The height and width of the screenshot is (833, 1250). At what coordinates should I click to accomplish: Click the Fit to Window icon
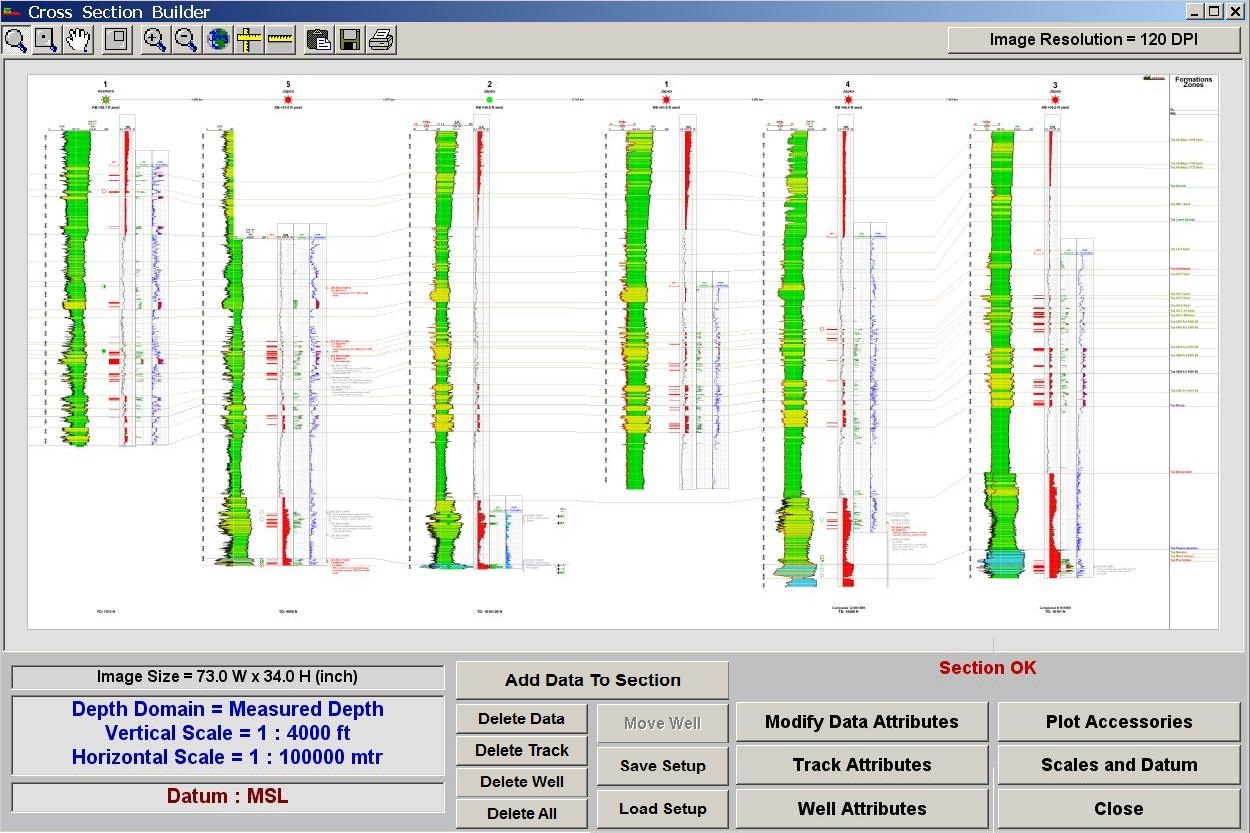tap(116, 40)
